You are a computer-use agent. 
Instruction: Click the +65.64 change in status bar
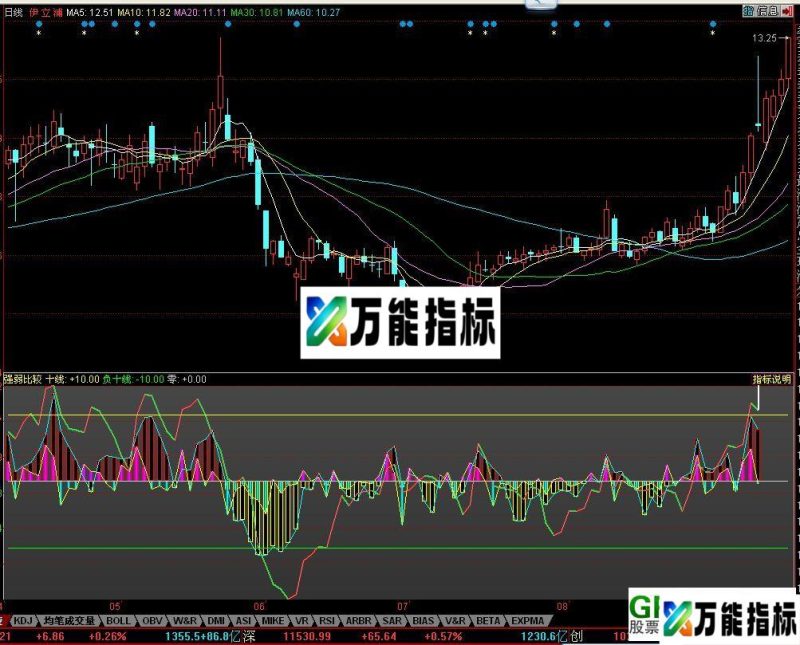coord(379,636)
